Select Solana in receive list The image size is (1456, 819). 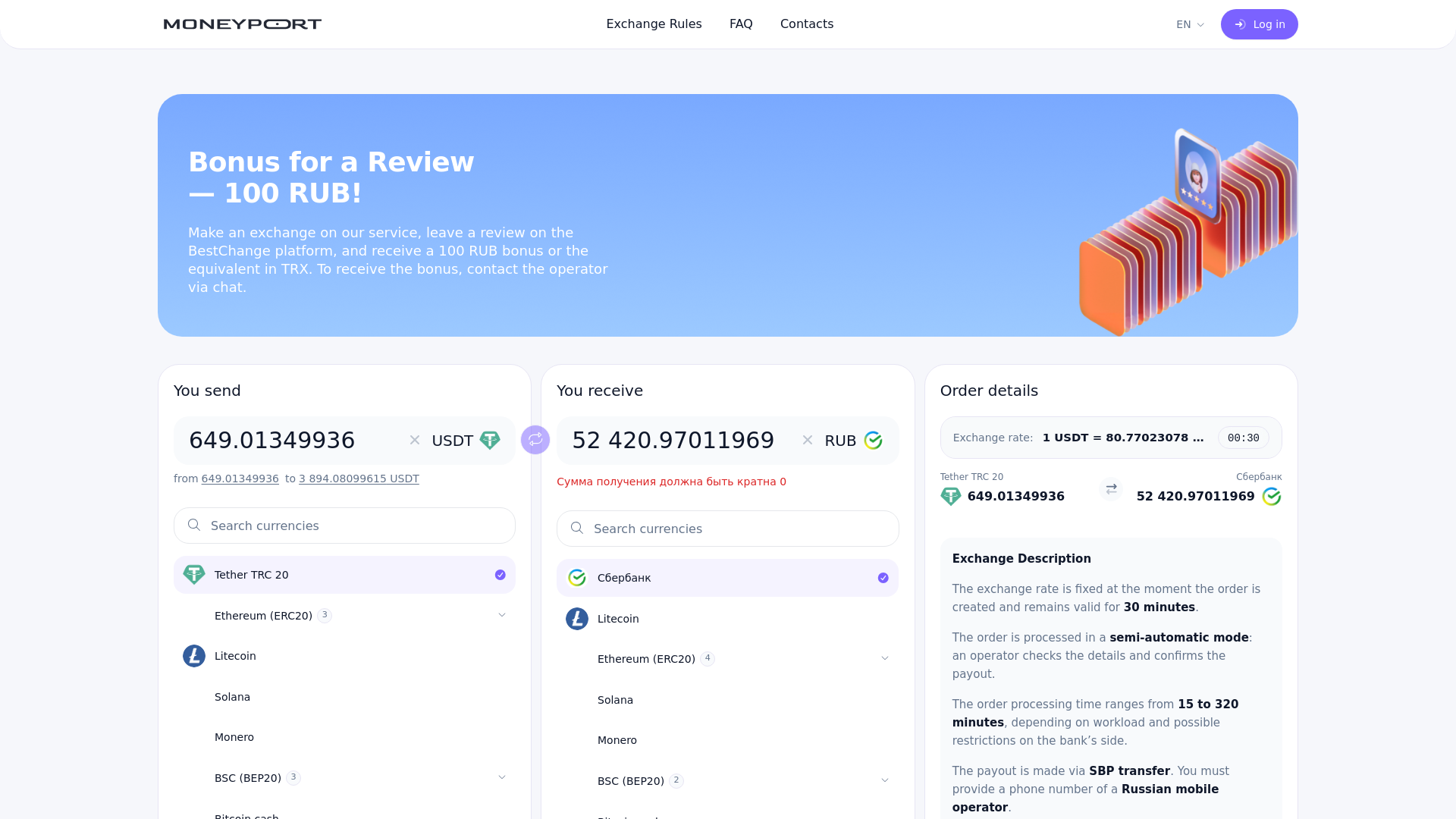click(x=727, y=700)
